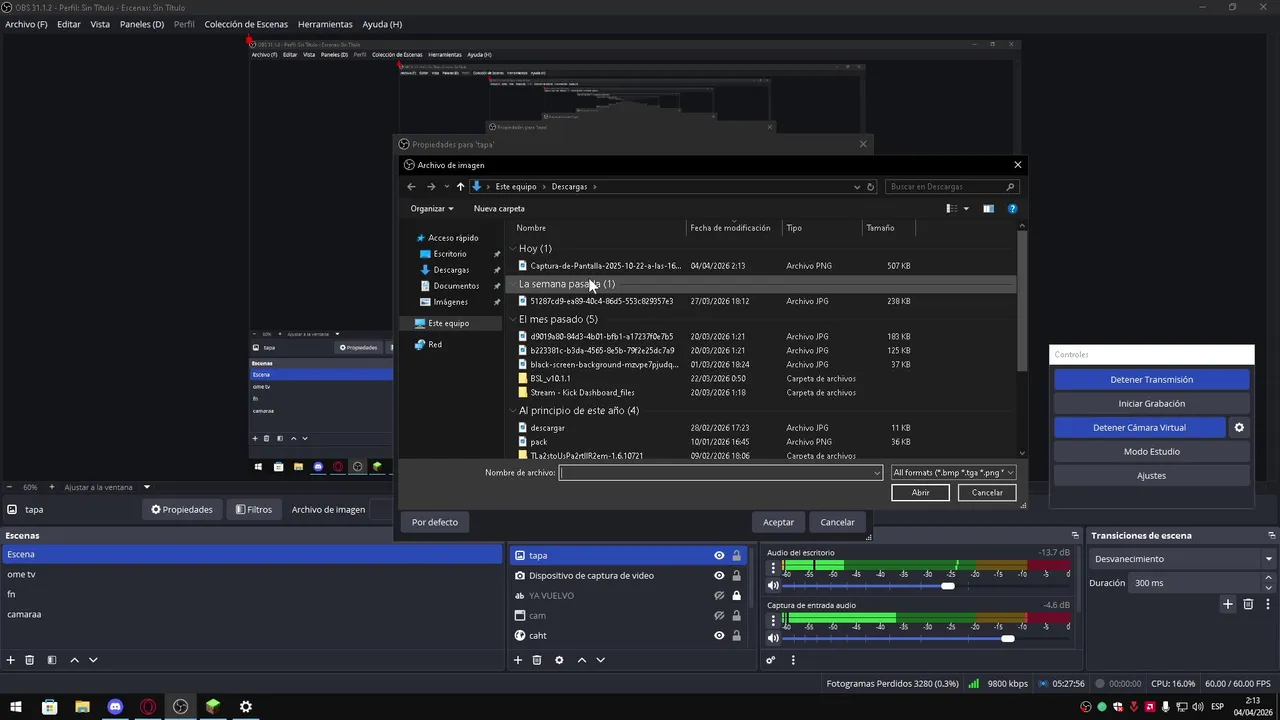The height and width of the screenshot is (720, 1280).
Task: Collapse the El mes pasado (5) group
Action: point(513,320)
